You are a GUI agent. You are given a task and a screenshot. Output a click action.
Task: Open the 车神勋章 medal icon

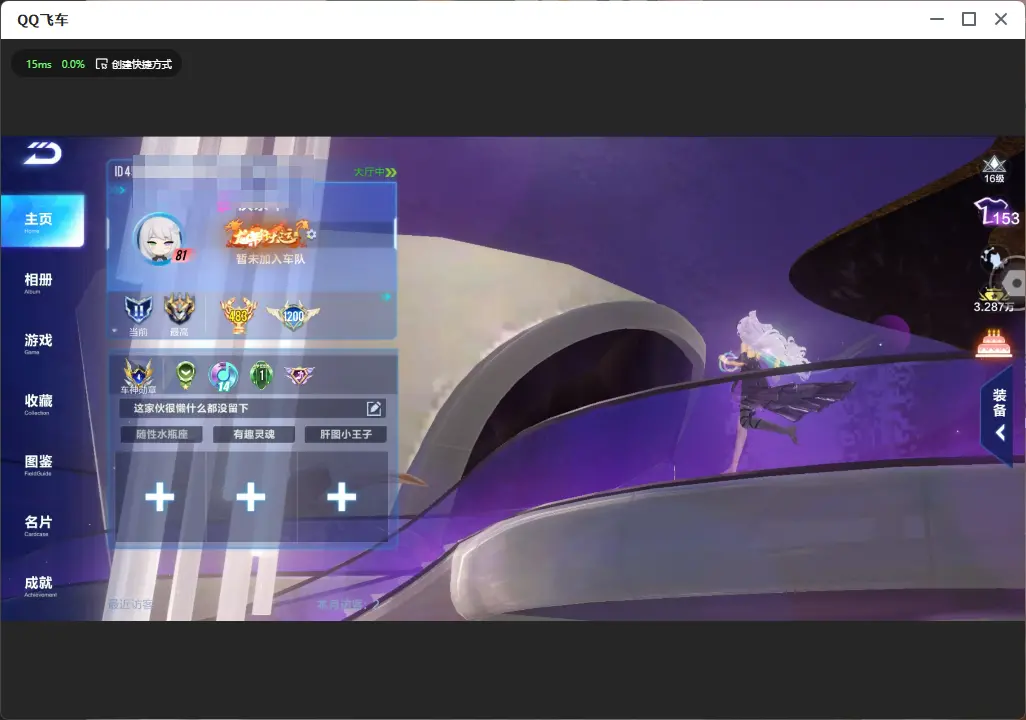(x=139, y=376)
